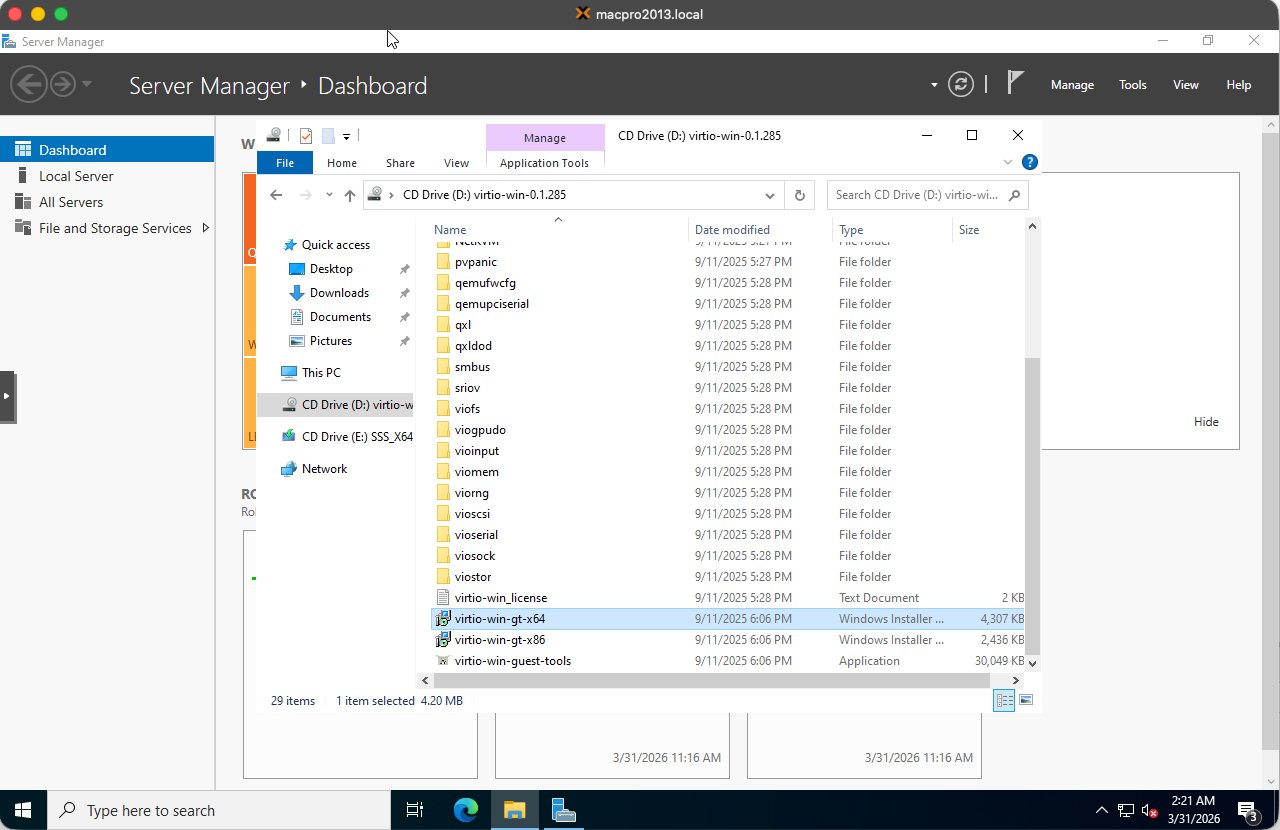Screen dimensions: 1280x830
Task: Open the Refresh icon in Server Manager
Action: coord(961,84)
